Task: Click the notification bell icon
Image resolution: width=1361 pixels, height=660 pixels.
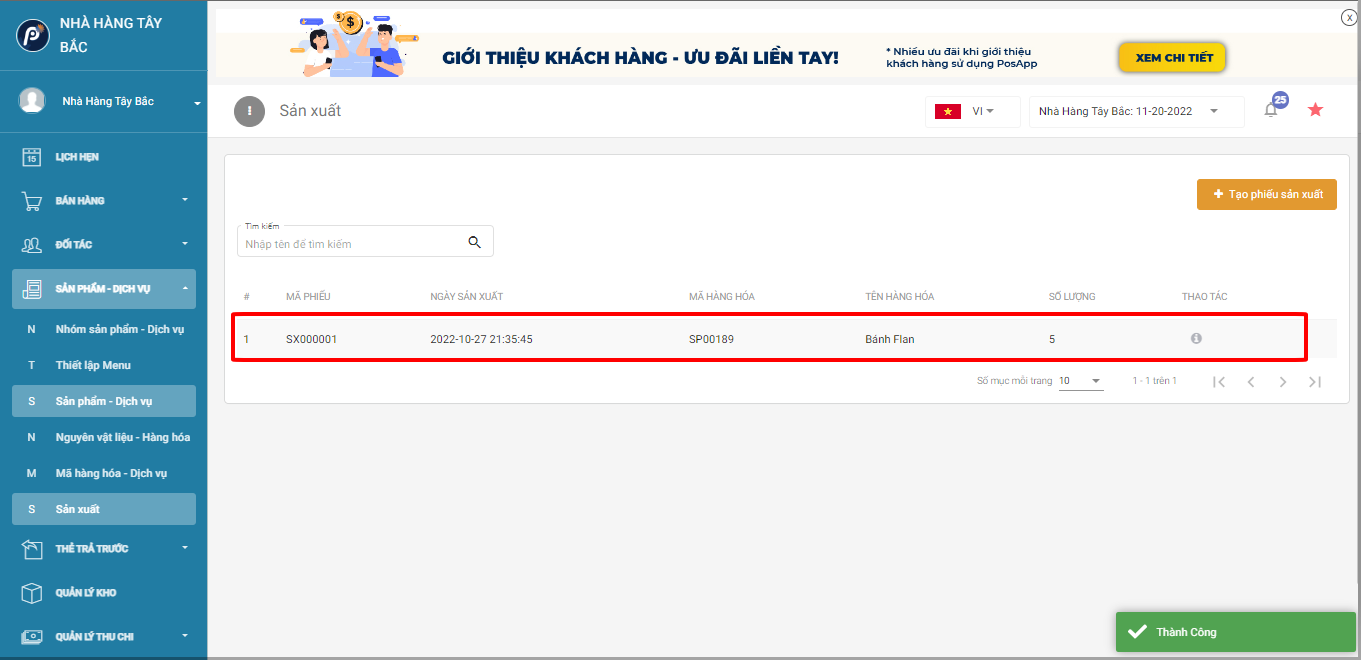Action: [1271, 111]
